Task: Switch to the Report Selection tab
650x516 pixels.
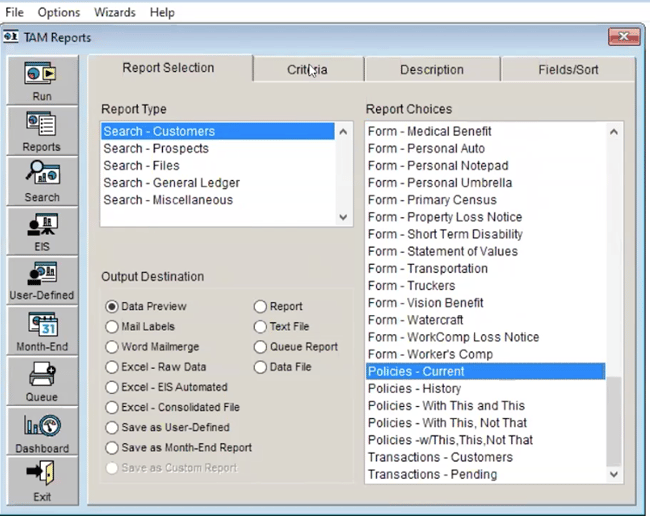Action: pyautogui.click(x=169, y=68)
